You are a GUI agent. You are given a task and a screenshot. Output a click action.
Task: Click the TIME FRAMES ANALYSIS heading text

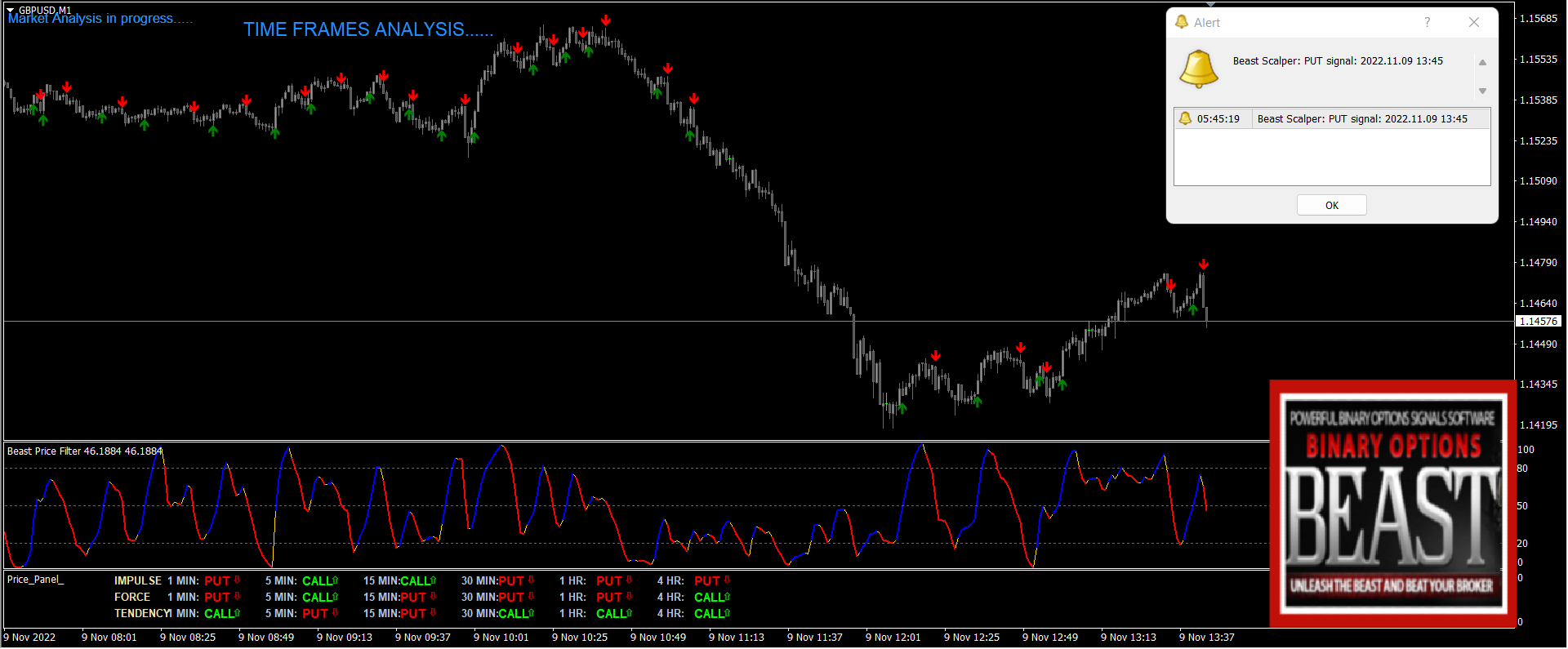click(x=367, y=29)
